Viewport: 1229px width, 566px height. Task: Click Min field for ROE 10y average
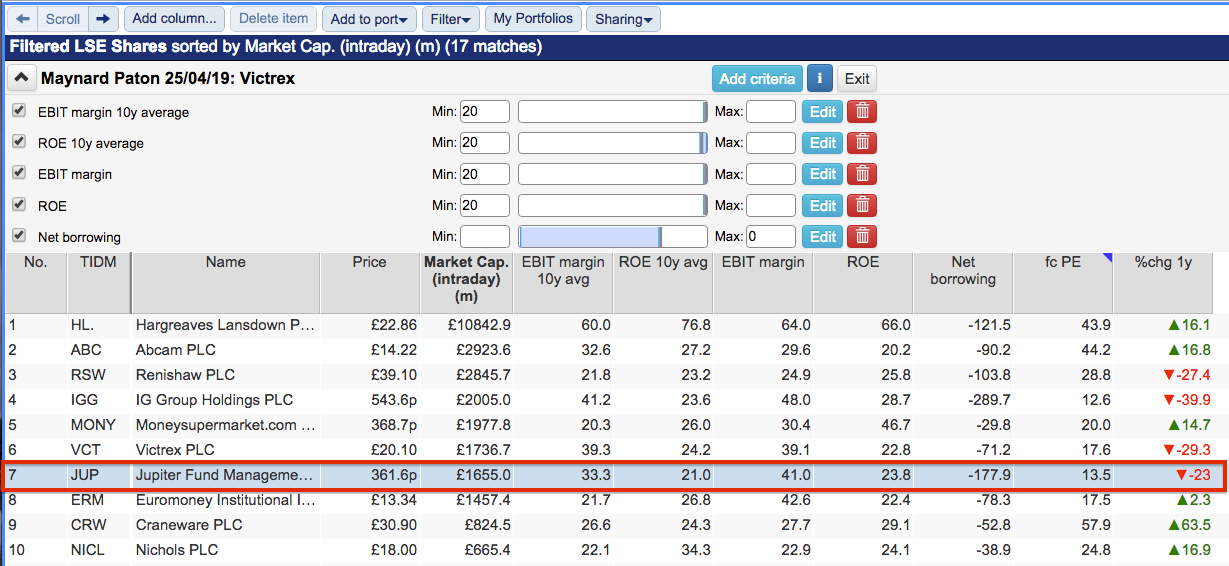click(x=485, y=143)
